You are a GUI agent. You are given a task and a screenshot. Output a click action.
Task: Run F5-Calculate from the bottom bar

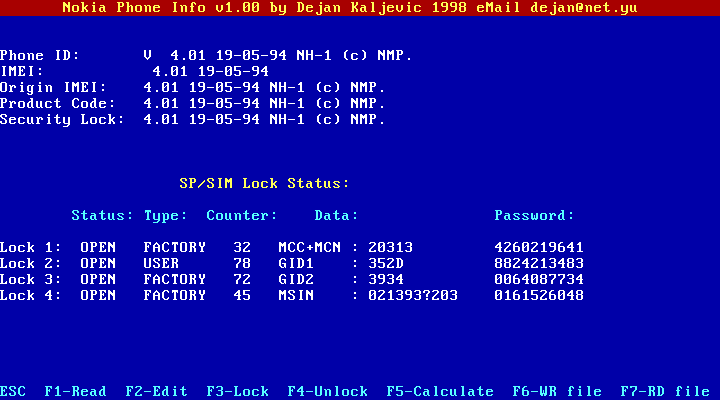(x=439, y=391)
